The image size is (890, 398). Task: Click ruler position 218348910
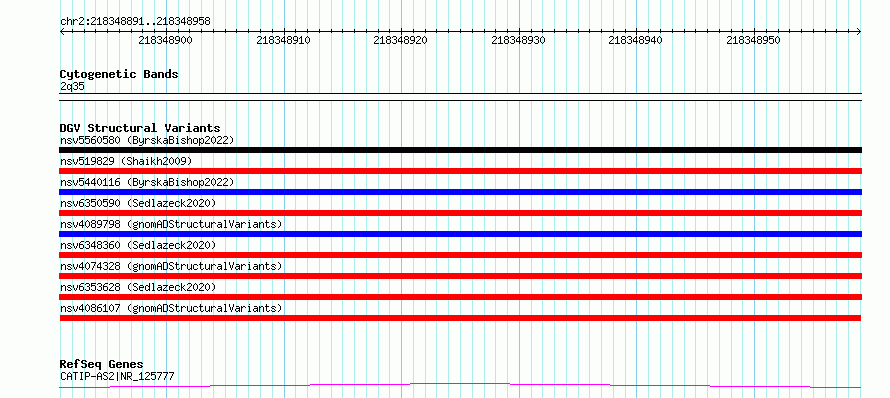tap(283, 40)
